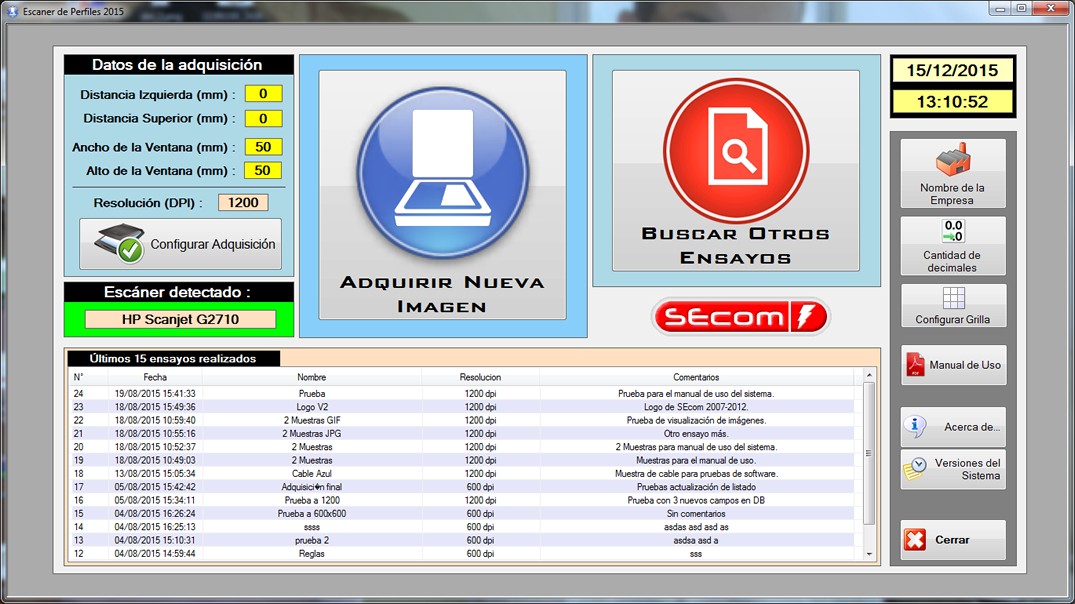Select the Cable Azul test row
Viewport: 1075px width, 604px height.
312,473
